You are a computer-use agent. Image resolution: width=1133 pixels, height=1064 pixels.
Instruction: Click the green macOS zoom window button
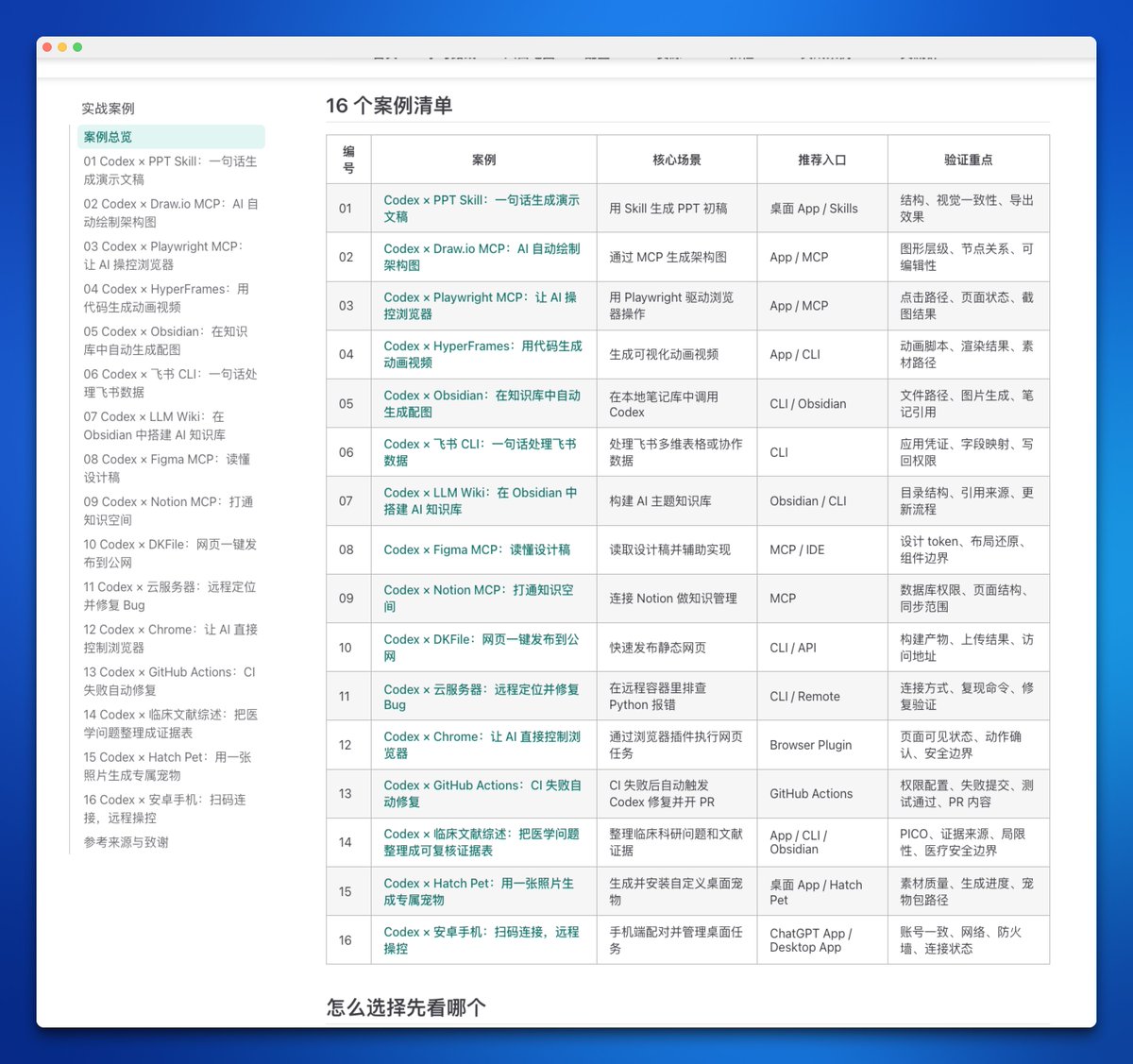(x=77, y=47)
